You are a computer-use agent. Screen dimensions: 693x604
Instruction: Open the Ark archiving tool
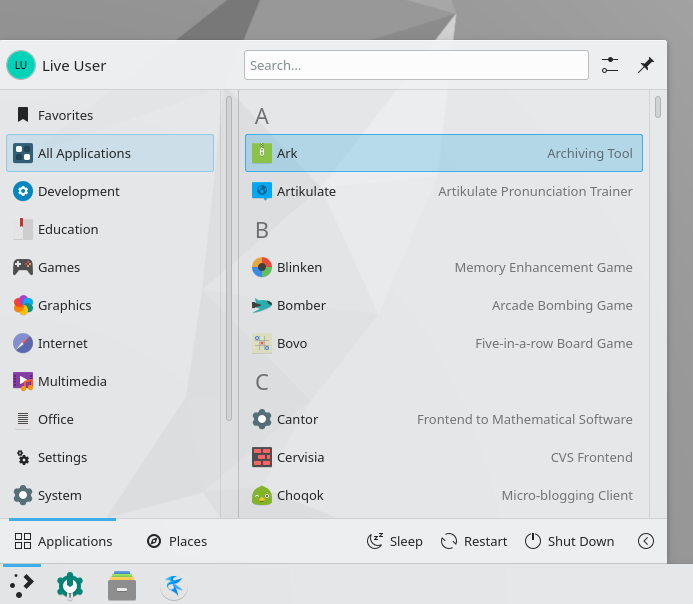point(444,153)
